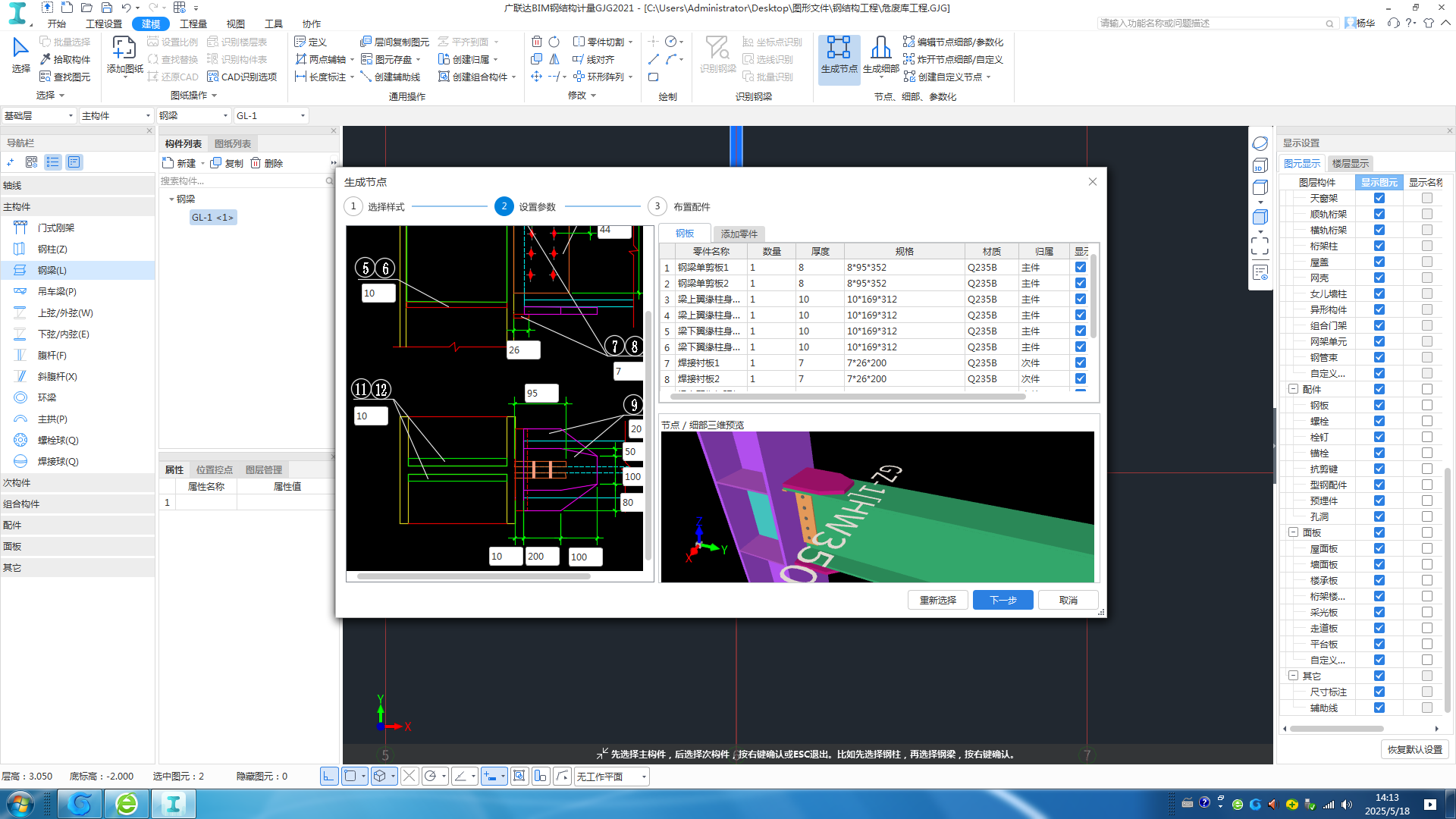
Task: Open the 无工作平面 dropdown
Action: click(611, 777)
